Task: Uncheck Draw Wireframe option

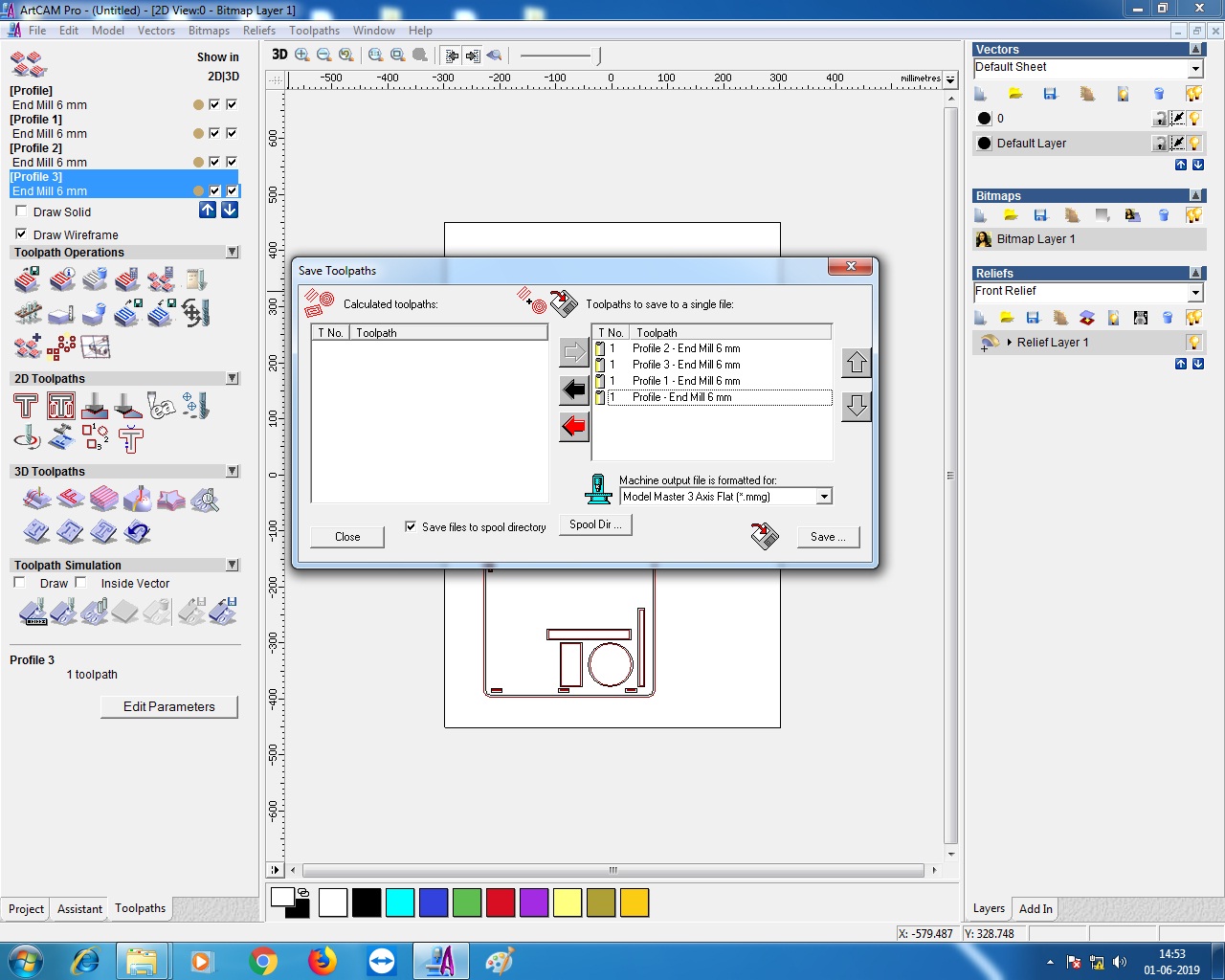Action: (21, 234)
